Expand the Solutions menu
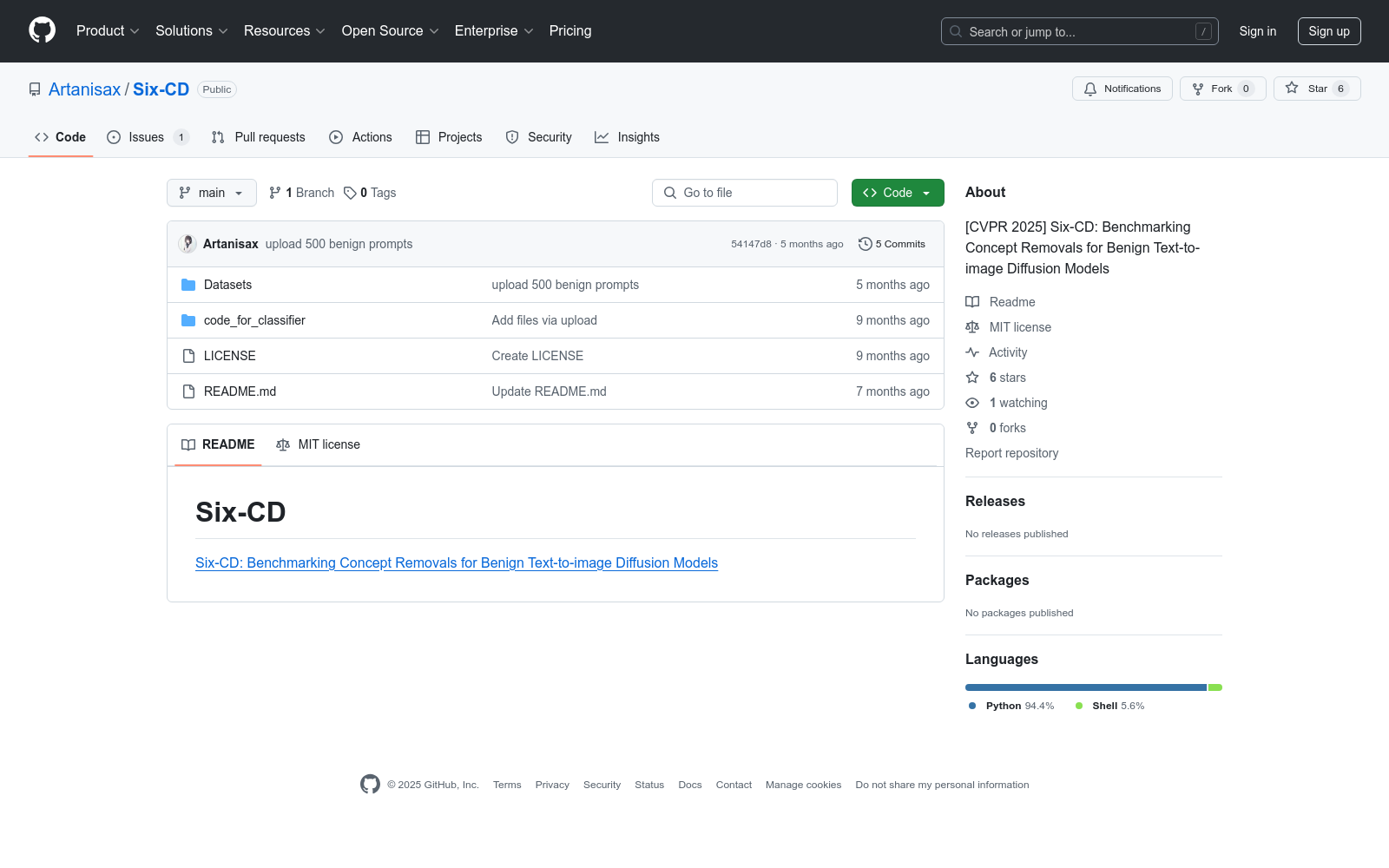The width and height of the screenshot is (1389, 868). pyautogui.click(x=192, y=30)
